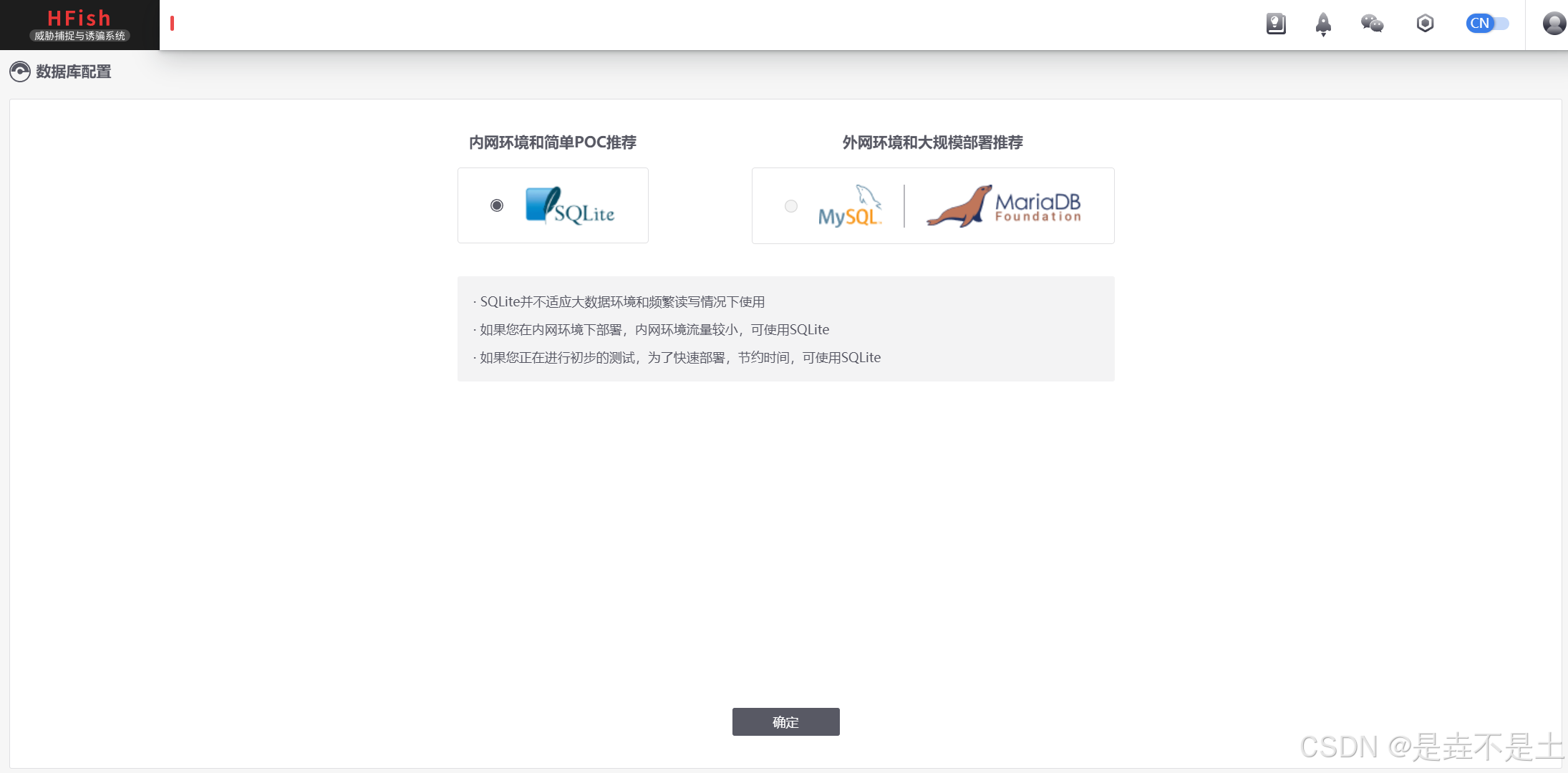1568x773 pixels.
Task: Click the SQLite feather logo
Action: tap(570, 205)
